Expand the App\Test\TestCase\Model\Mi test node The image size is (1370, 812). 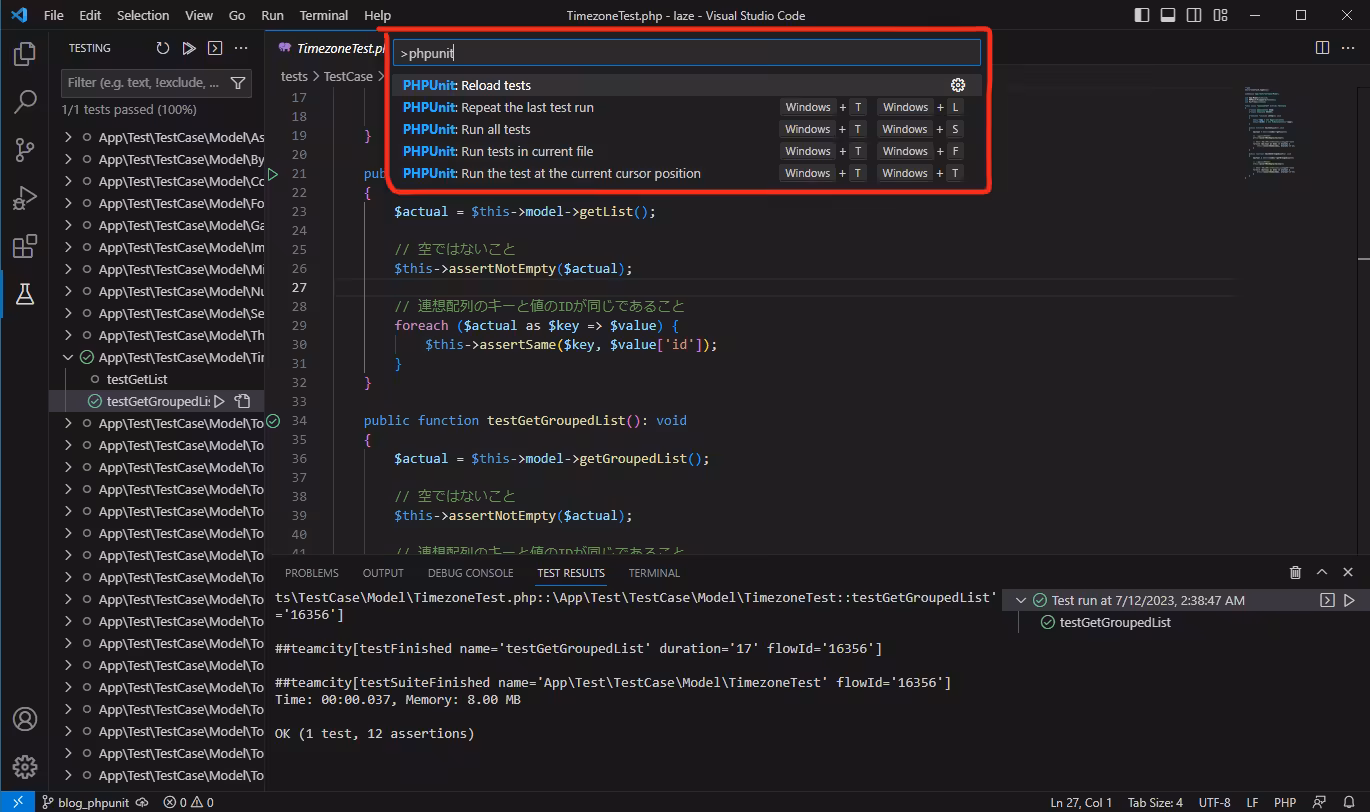(x=68, y=269)
